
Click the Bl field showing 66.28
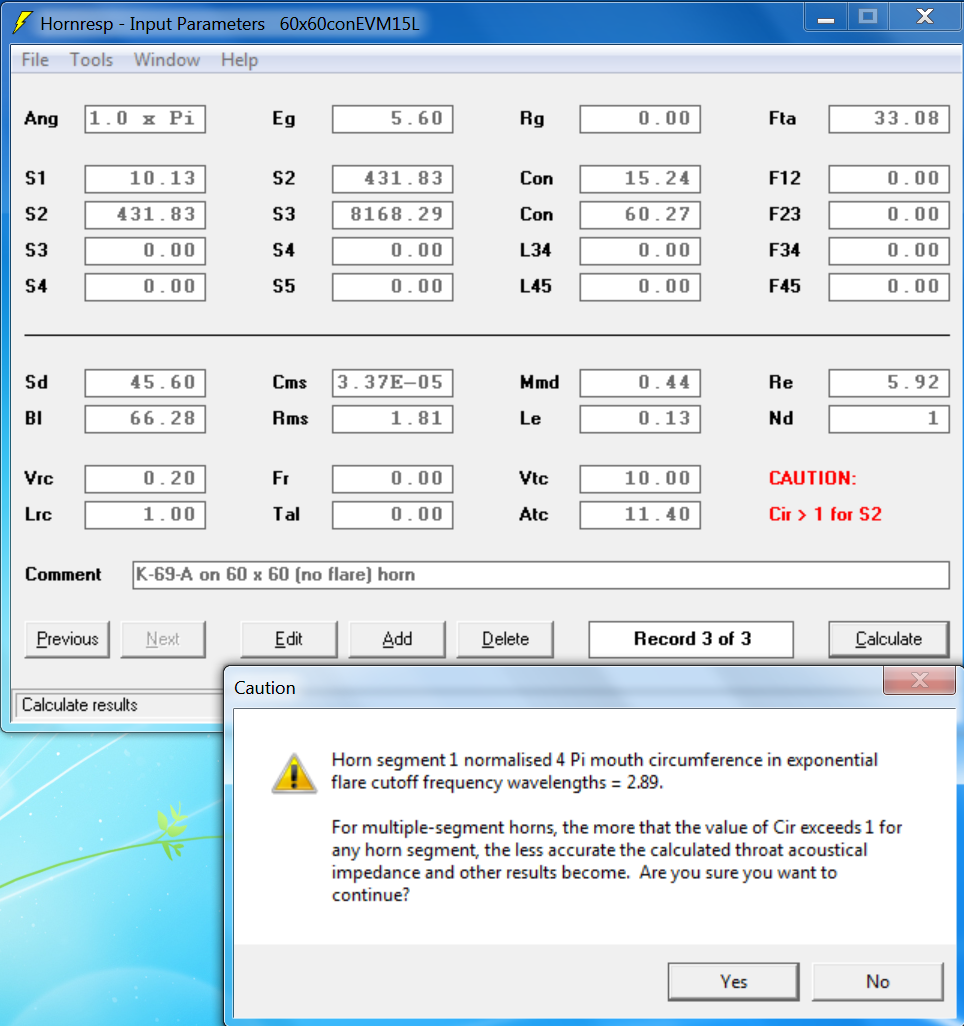145,419
